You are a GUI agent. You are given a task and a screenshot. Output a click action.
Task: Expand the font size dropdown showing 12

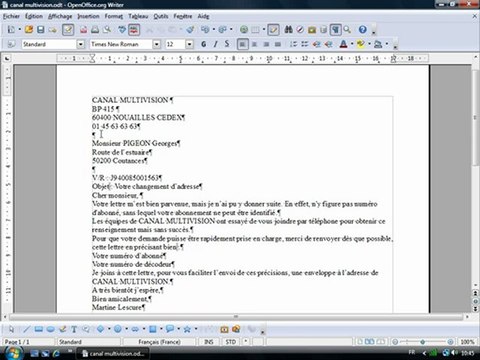(x=189, y=44)
